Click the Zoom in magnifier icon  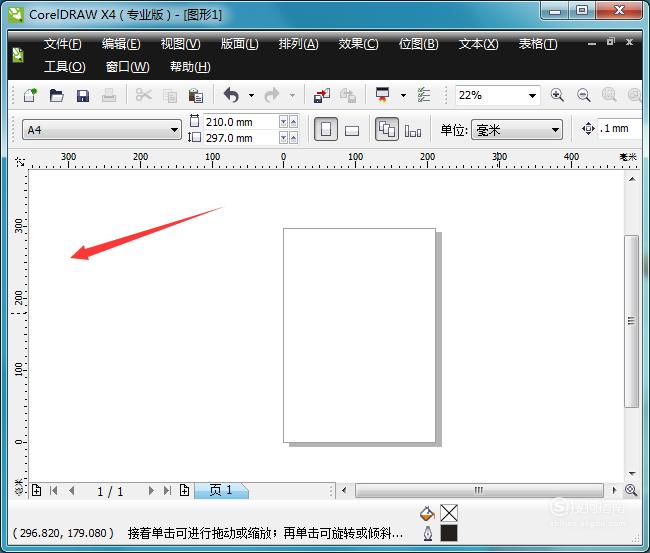point(557,95)
